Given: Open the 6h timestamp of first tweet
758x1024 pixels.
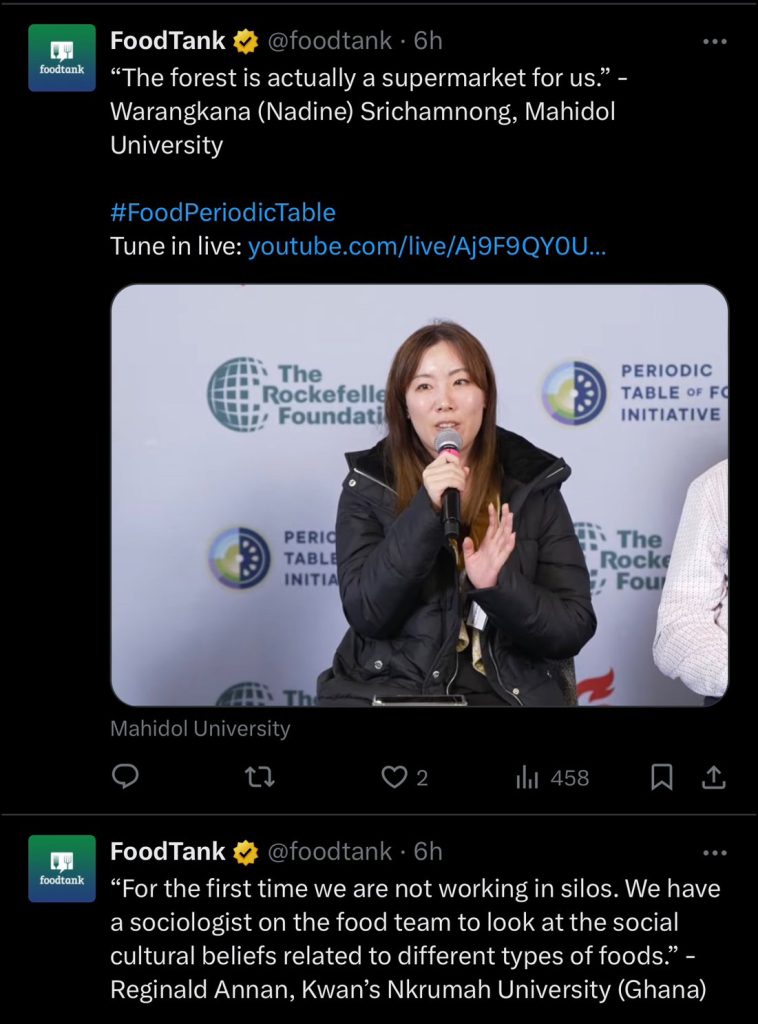Looking at the screenshot, I should pyautogui.click(x=428, y=41).
